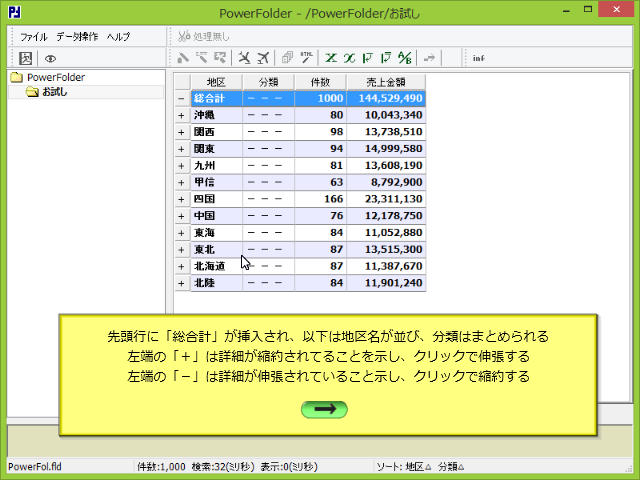Click the HTML export toolbar icon
This screenshot has width=640, height=480.
coord(307,58)
